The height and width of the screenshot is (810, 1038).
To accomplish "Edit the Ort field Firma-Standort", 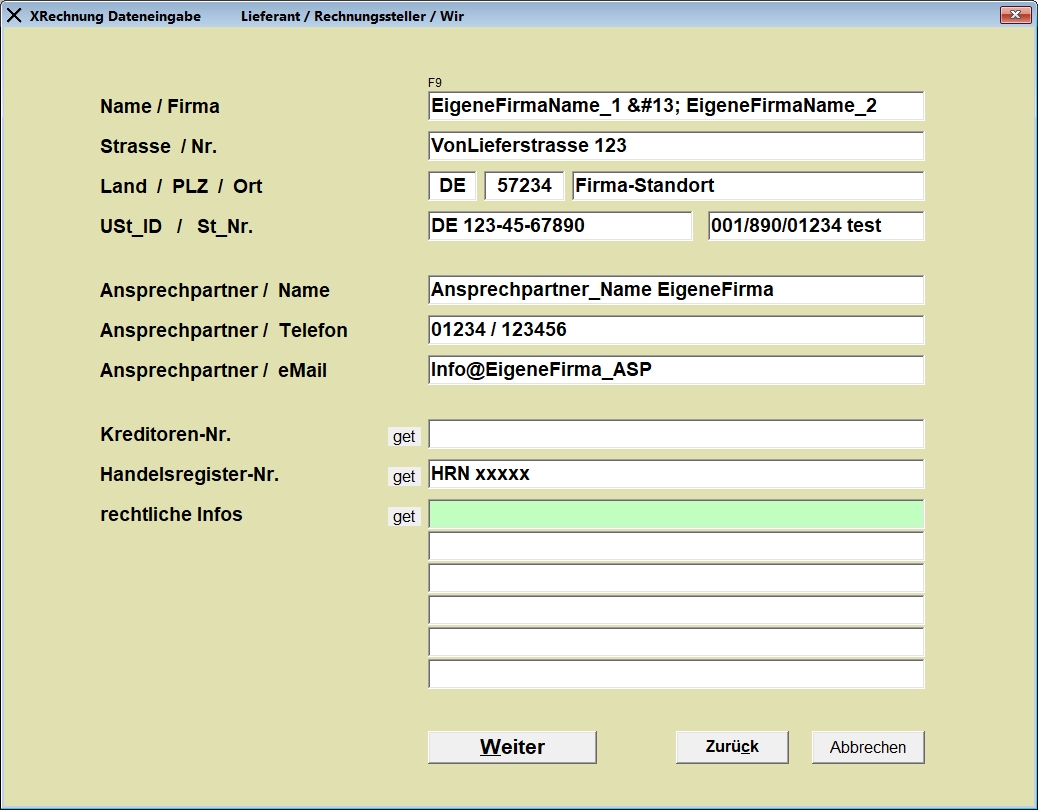I will [x=748, y=186].
